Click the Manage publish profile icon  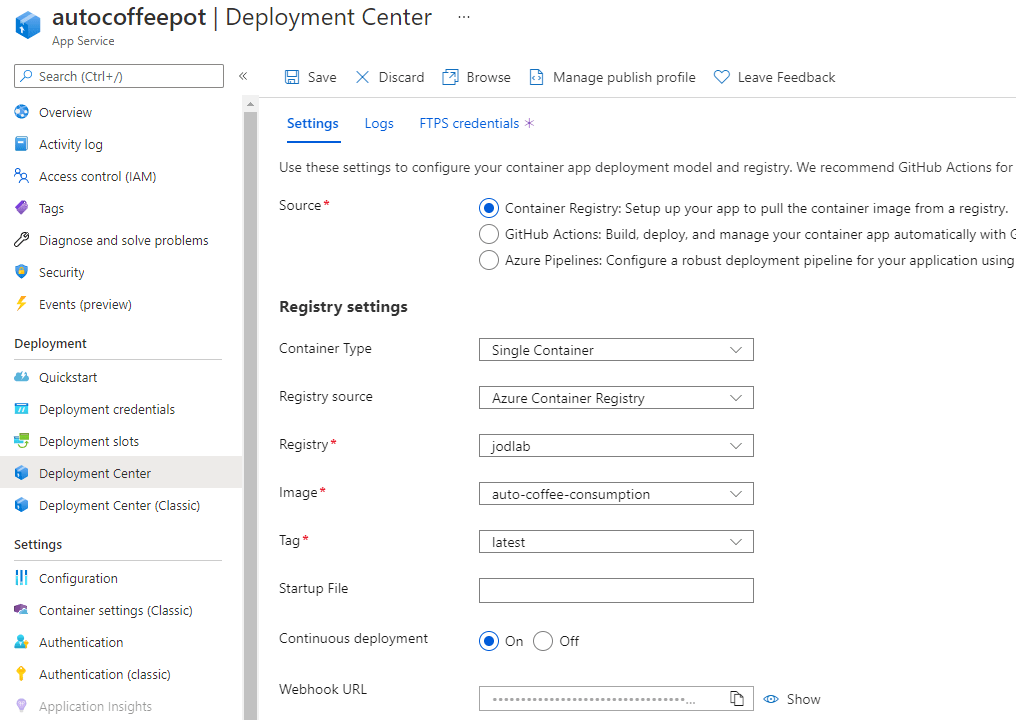point(537,77)
